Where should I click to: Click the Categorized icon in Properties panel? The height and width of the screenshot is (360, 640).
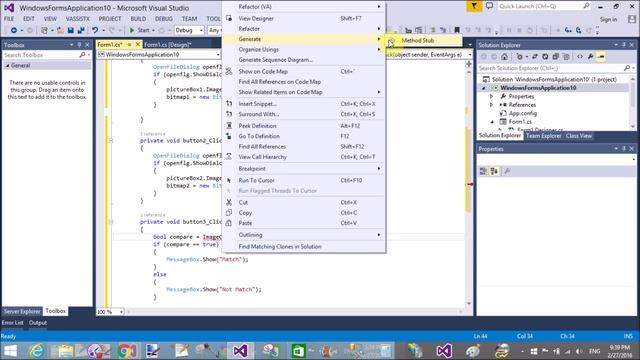[x=483, y=171]
